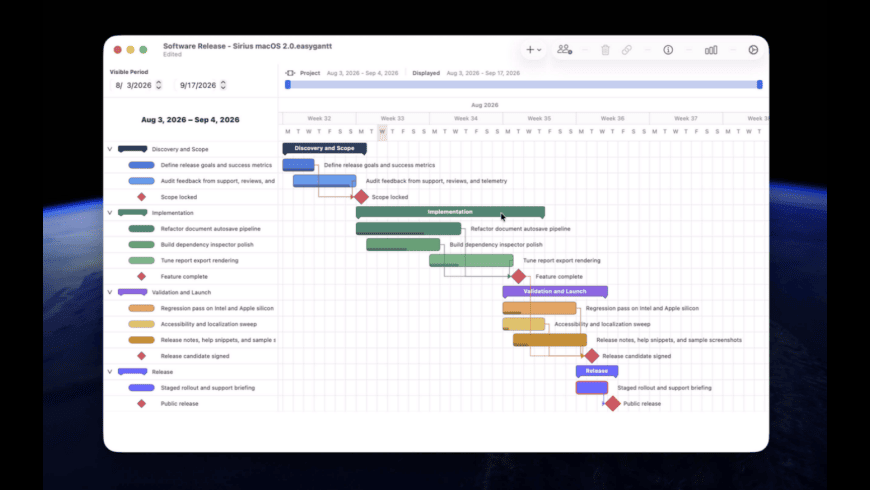
Task: Select Refactor document autosave pipeline list row
Action: pos(191,229)
